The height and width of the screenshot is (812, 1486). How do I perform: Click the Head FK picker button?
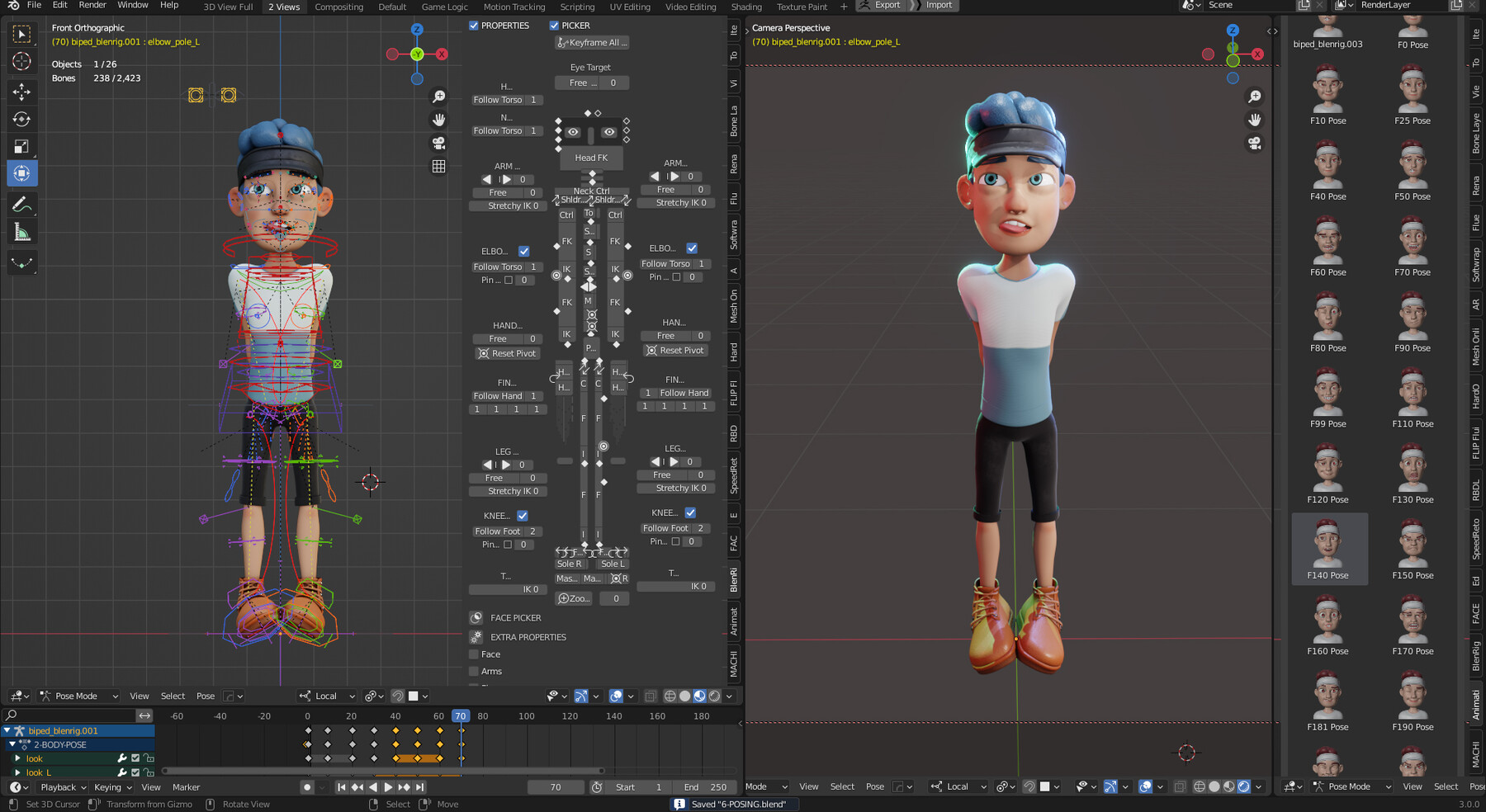(x=591, y=158)
